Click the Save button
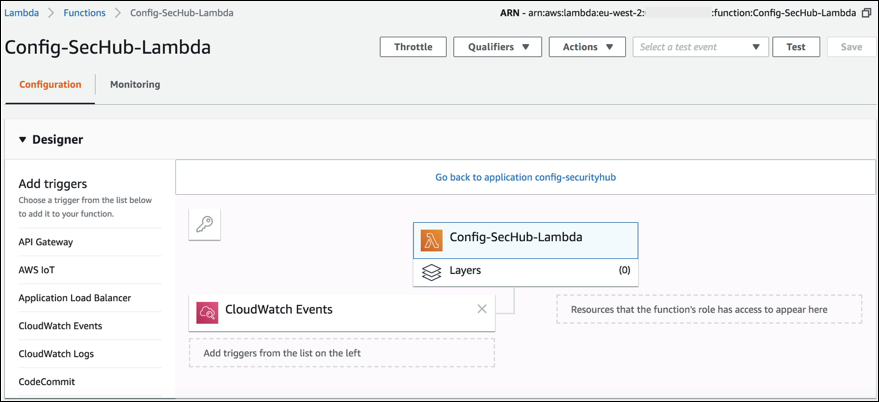Viewport: 879px width, 402px height. tap(851, 47)
